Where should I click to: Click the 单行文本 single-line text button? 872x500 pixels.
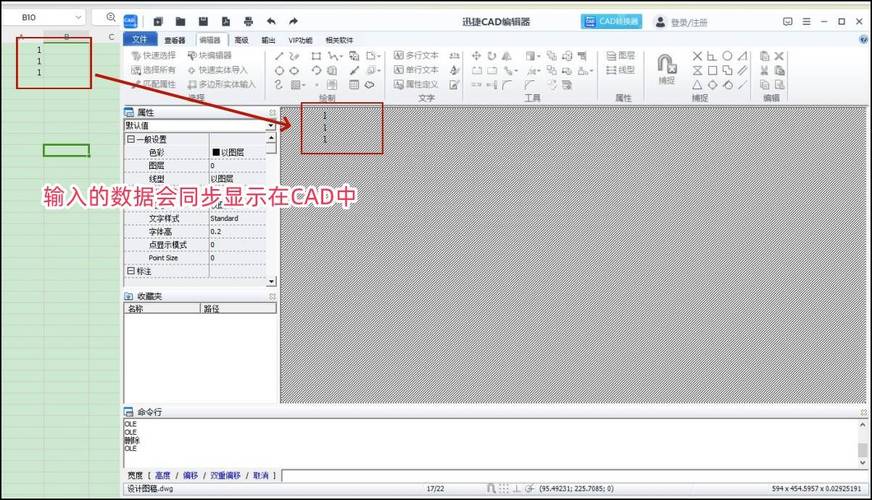(x=416, y=70)
